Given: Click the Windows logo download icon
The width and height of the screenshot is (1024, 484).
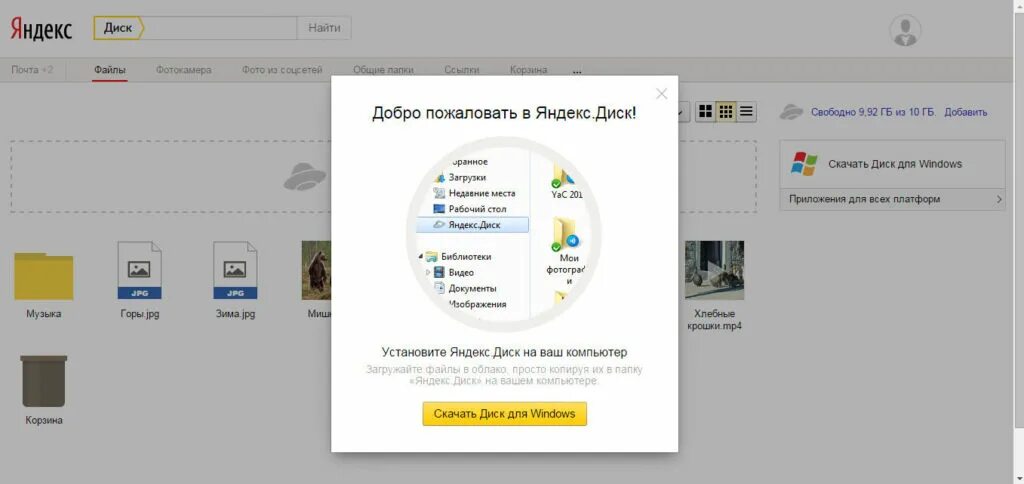Looking at the screenshot, I should [x=804, y=164].
